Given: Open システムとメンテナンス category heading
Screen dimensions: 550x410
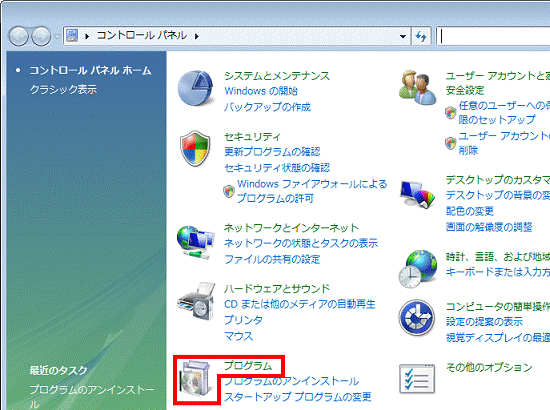Looking at the screenshot, I should (277, 76).
